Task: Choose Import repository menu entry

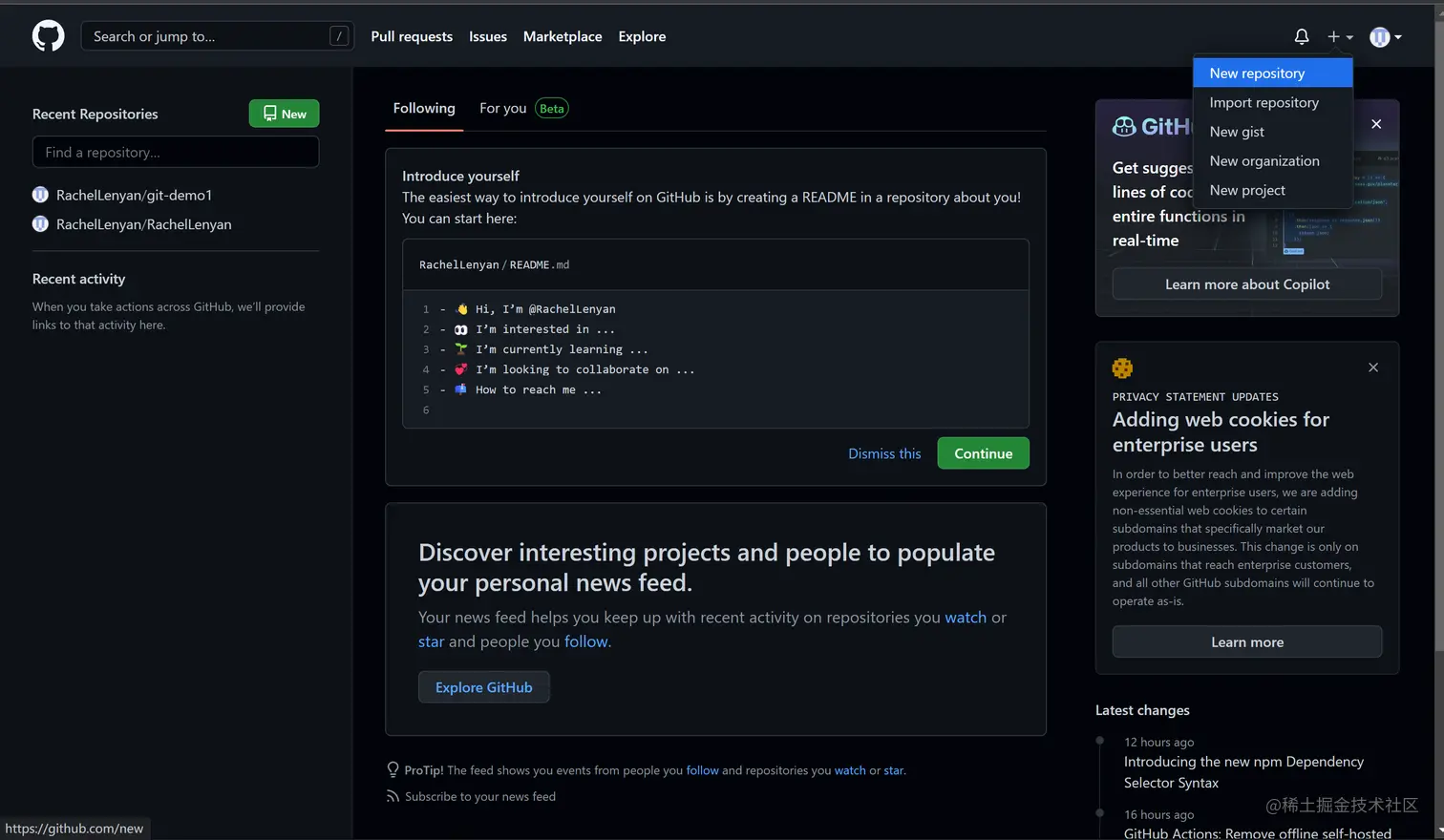Action: click(1272, 102)
